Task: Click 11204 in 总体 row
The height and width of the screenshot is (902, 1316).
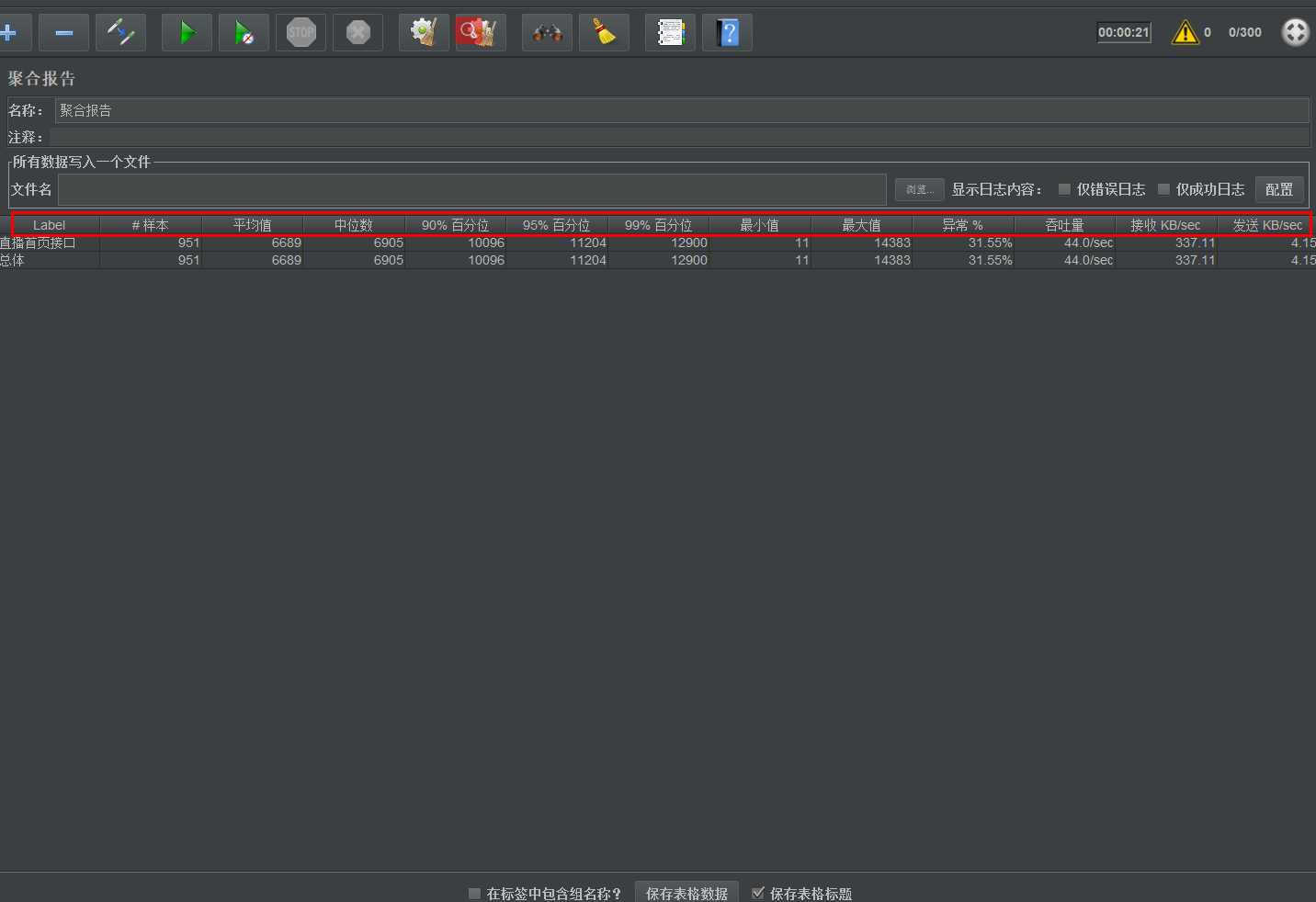Action: [x=588, y=260]
